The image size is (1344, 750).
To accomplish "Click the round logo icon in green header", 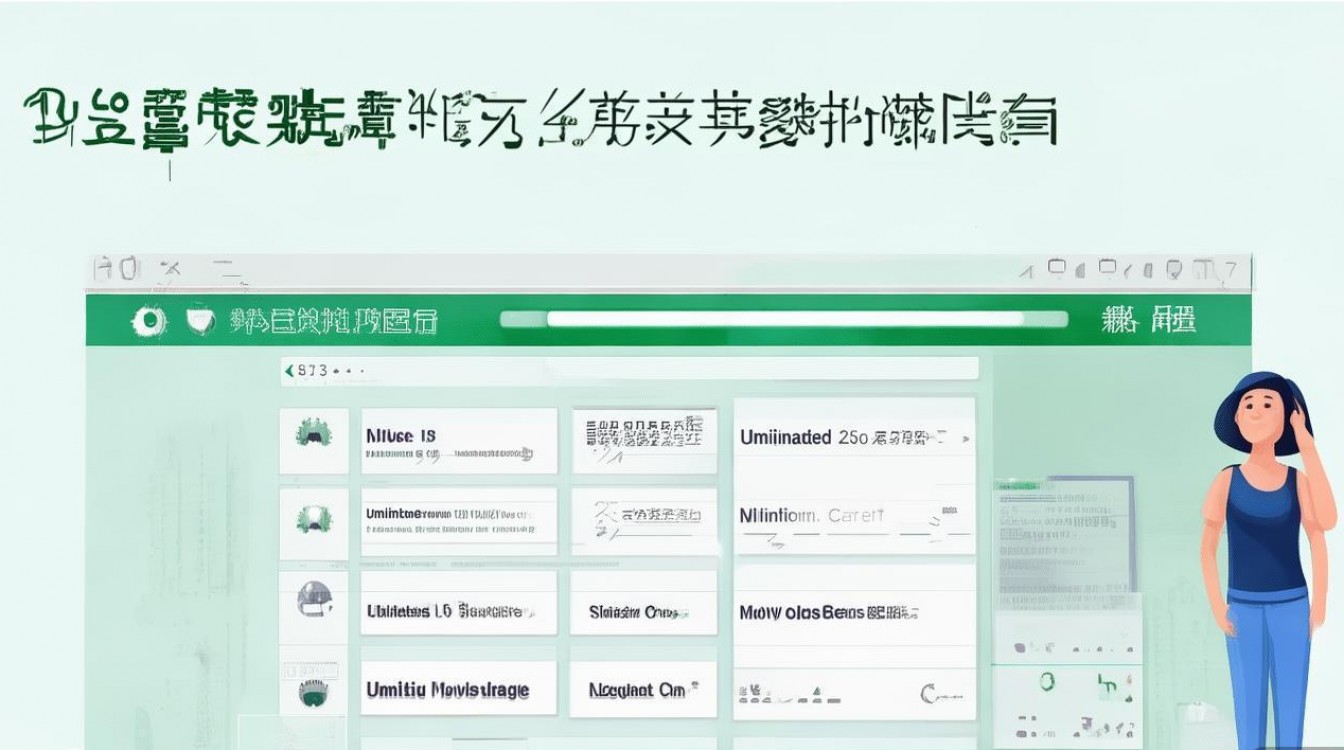I will [149, 320].
